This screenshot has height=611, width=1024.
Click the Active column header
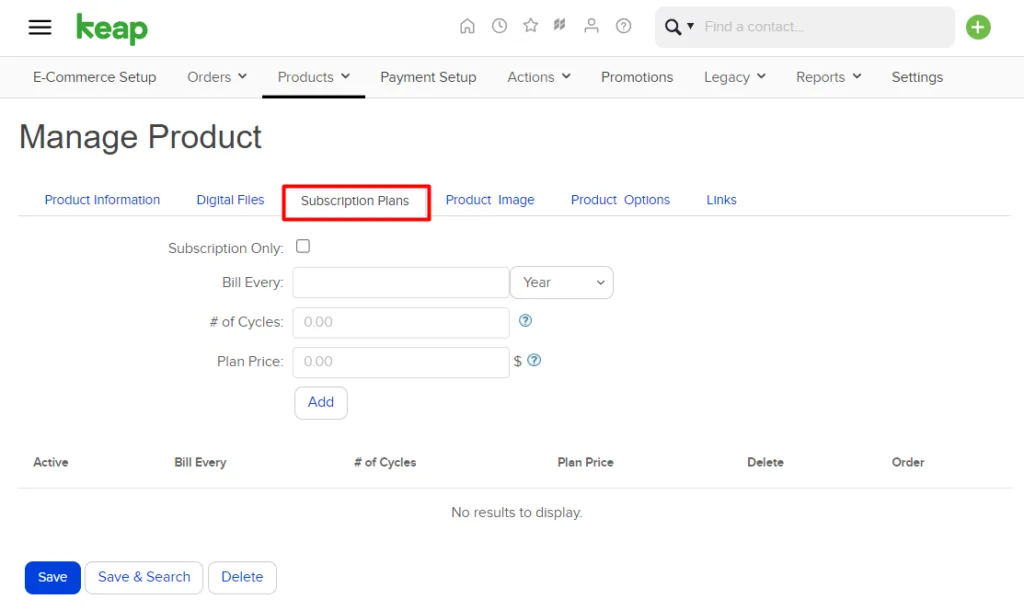pos(51,462)
